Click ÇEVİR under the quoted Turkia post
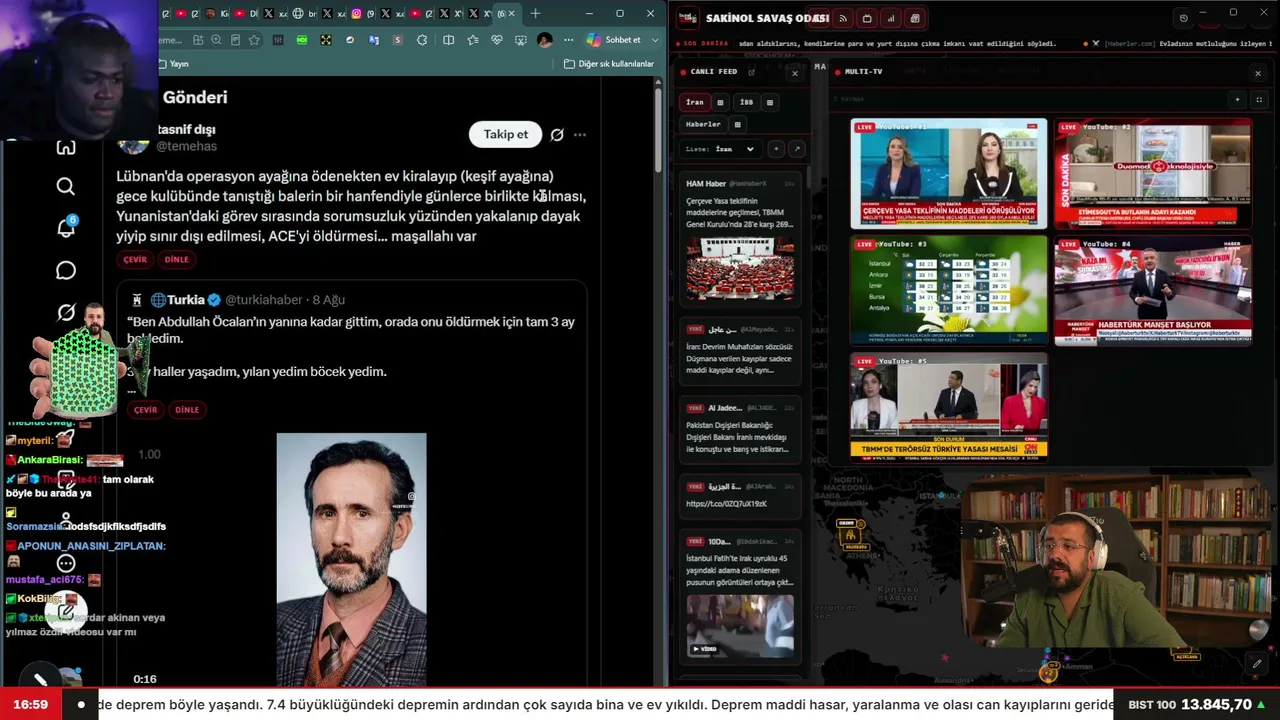1280x720 pixels. (x=146, y=409)
